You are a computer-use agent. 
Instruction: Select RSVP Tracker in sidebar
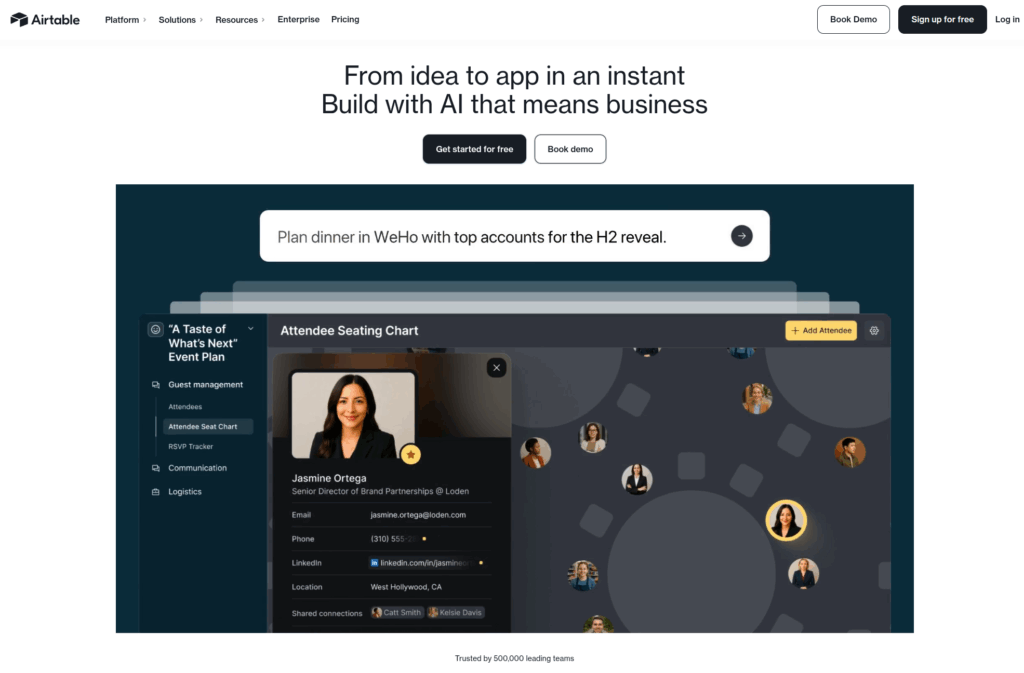tap(191, 446)
